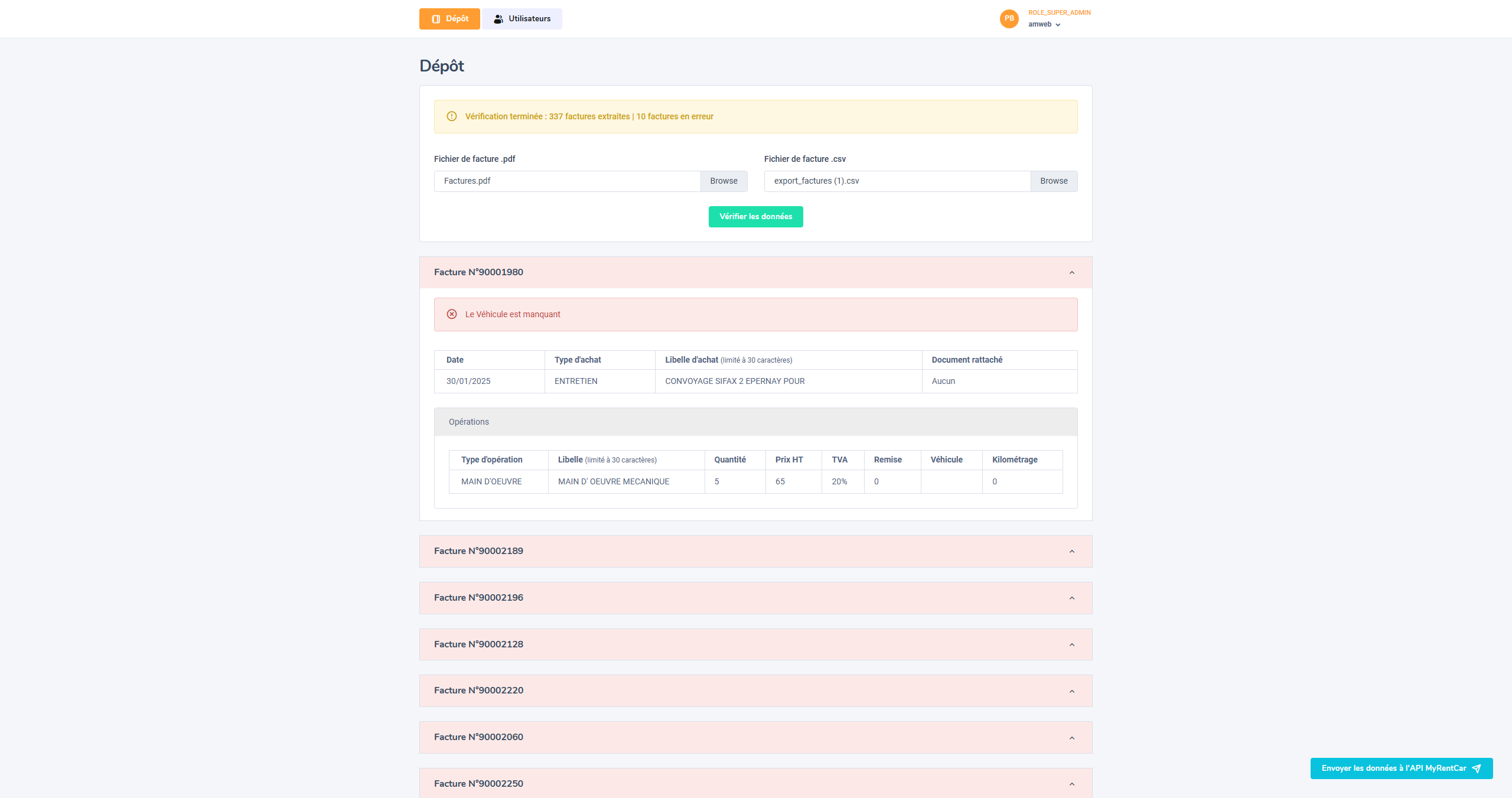Send data to the MyRentCar API
1512x798 pixels.
coord(1394,768)
